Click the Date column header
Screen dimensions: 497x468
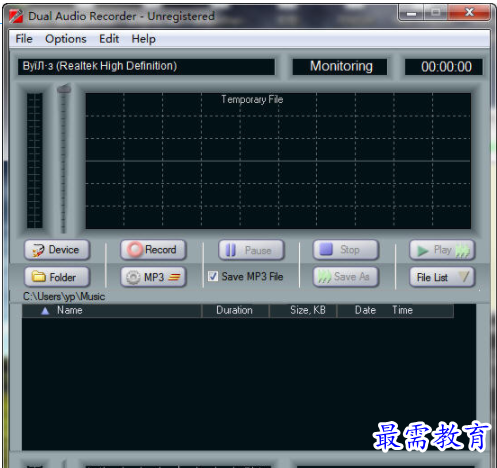click(x=365, y=311)
